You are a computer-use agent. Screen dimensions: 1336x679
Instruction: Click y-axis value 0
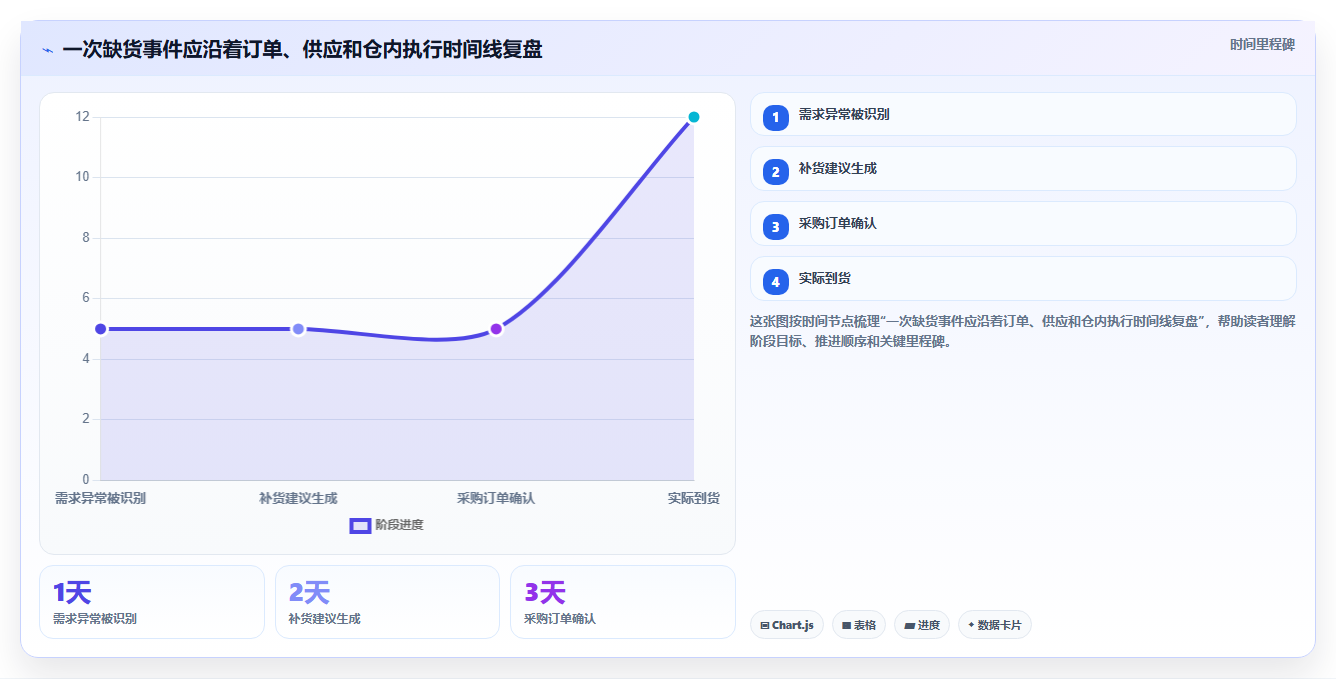(x=85, y=479)
